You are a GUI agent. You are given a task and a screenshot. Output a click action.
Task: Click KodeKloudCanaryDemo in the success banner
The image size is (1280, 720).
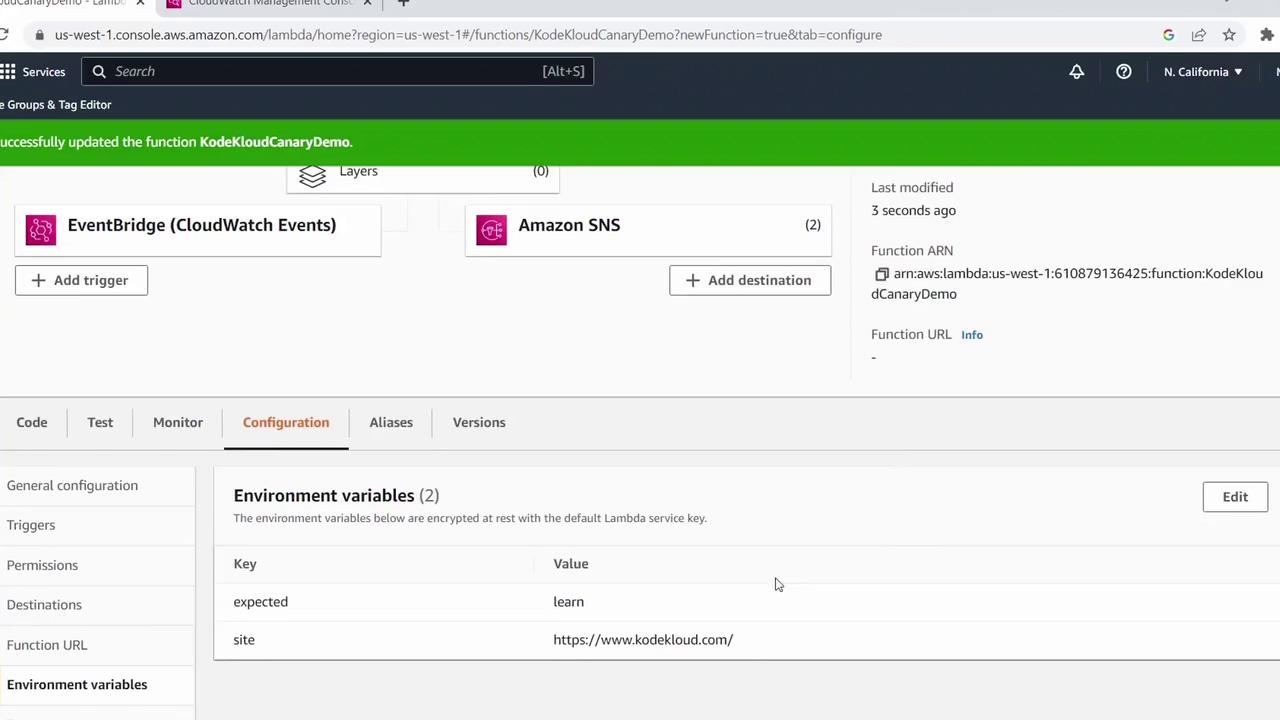click(275, 143)
